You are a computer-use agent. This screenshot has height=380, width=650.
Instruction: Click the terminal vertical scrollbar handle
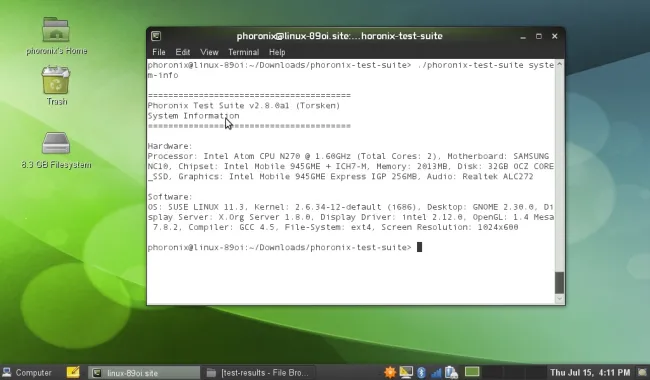coord(559,283)
